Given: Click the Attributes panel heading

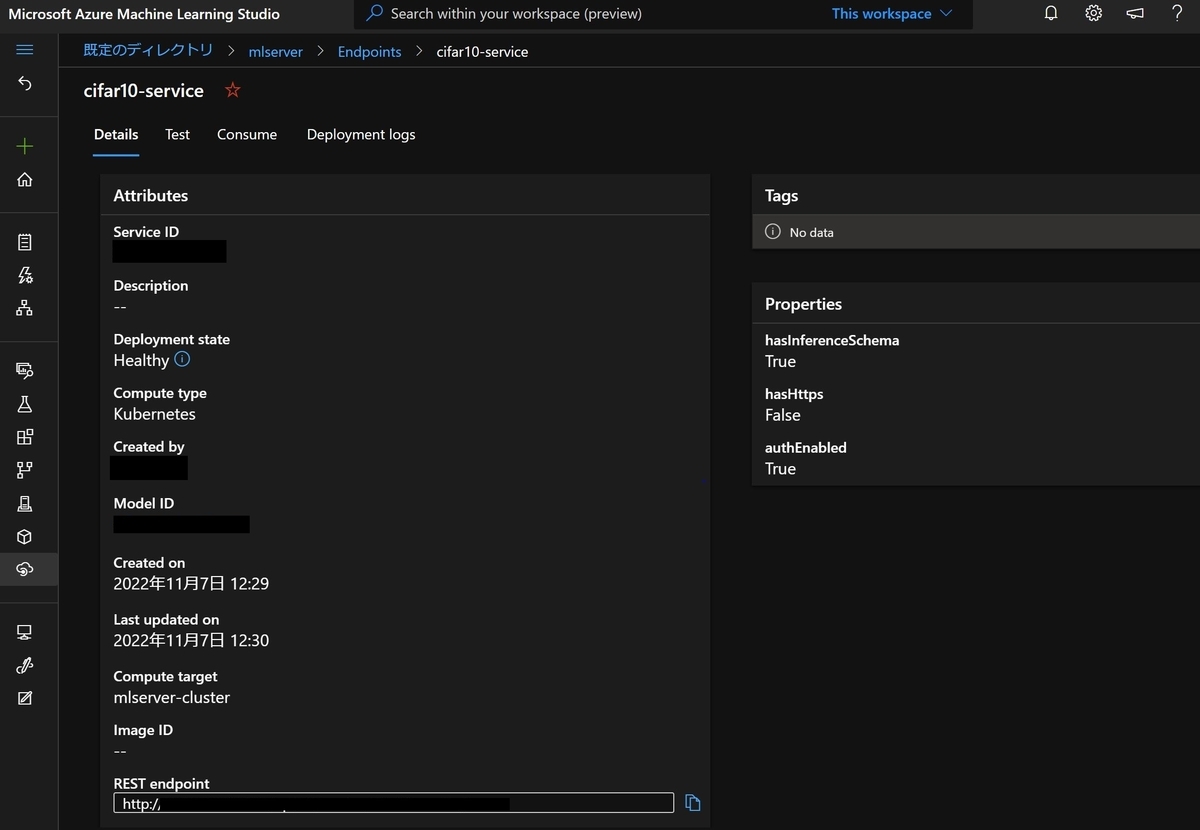Looking at the screenshot, I should tap(151, 196).
